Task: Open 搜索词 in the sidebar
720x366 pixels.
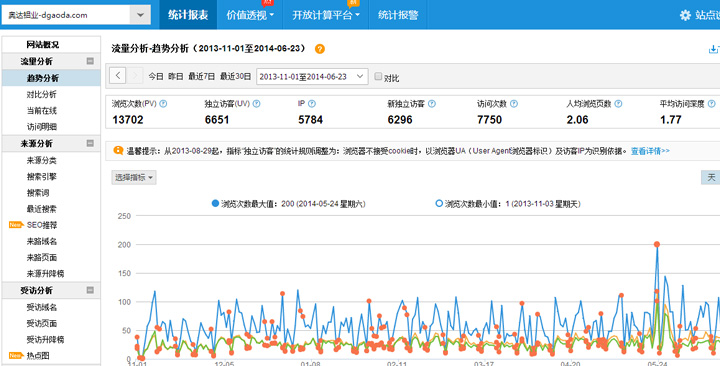Action: coord(38,193)
